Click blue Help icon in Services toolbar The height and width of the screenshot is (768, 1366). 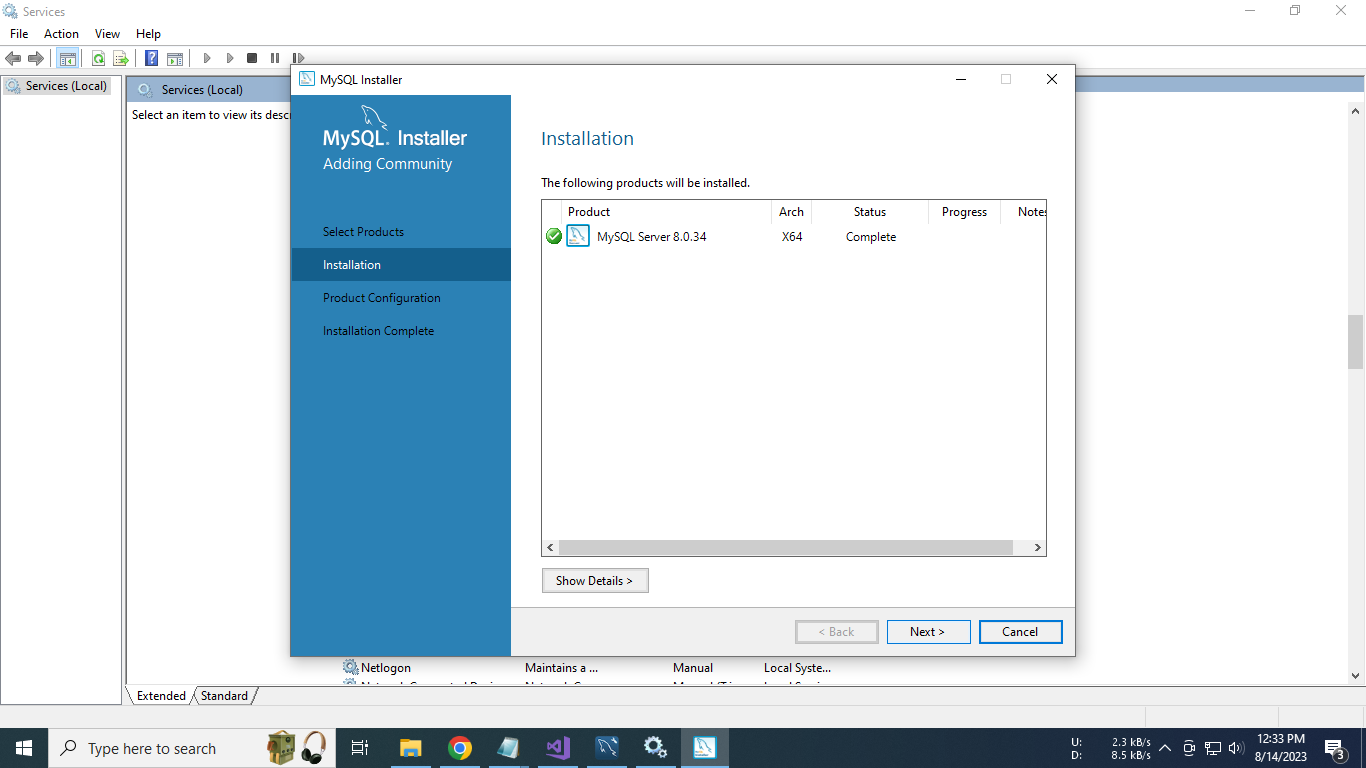tap(152, 58)
